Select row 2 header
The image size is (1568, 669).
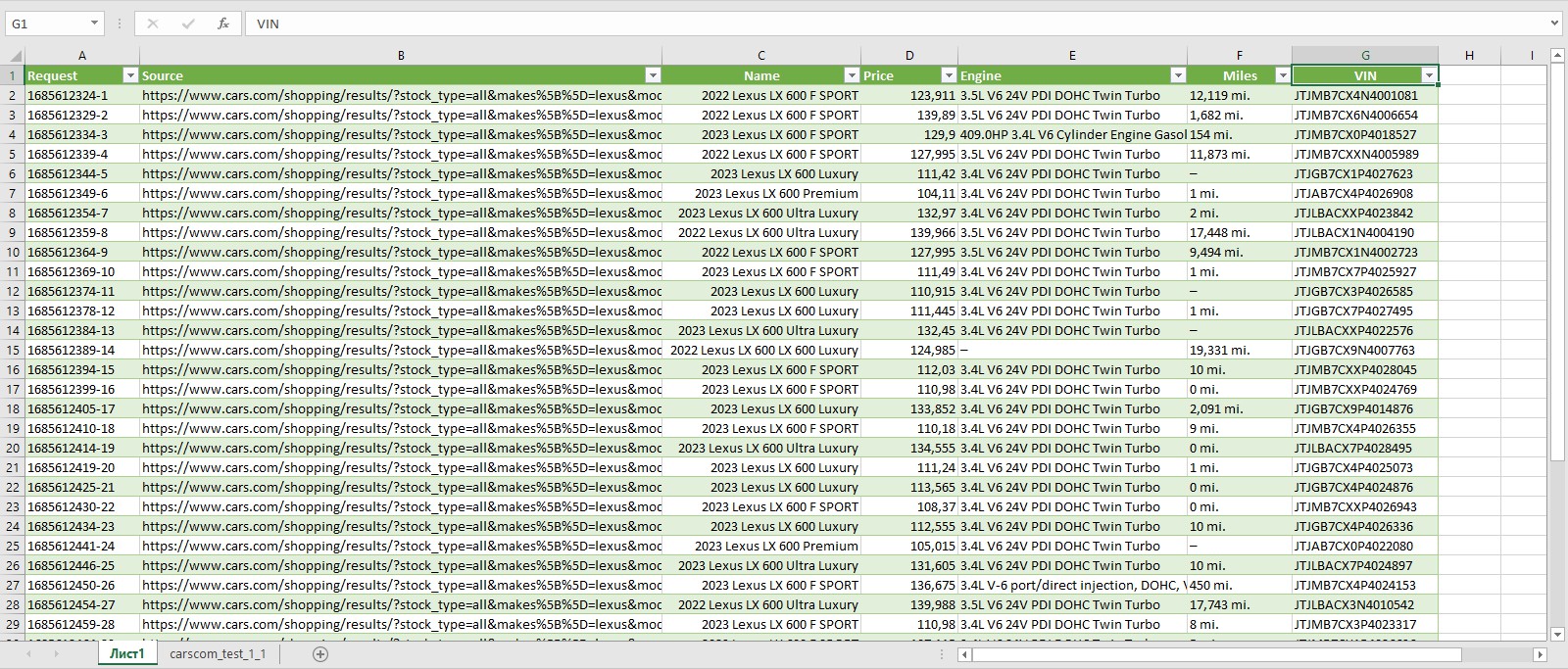pos(13,95)
